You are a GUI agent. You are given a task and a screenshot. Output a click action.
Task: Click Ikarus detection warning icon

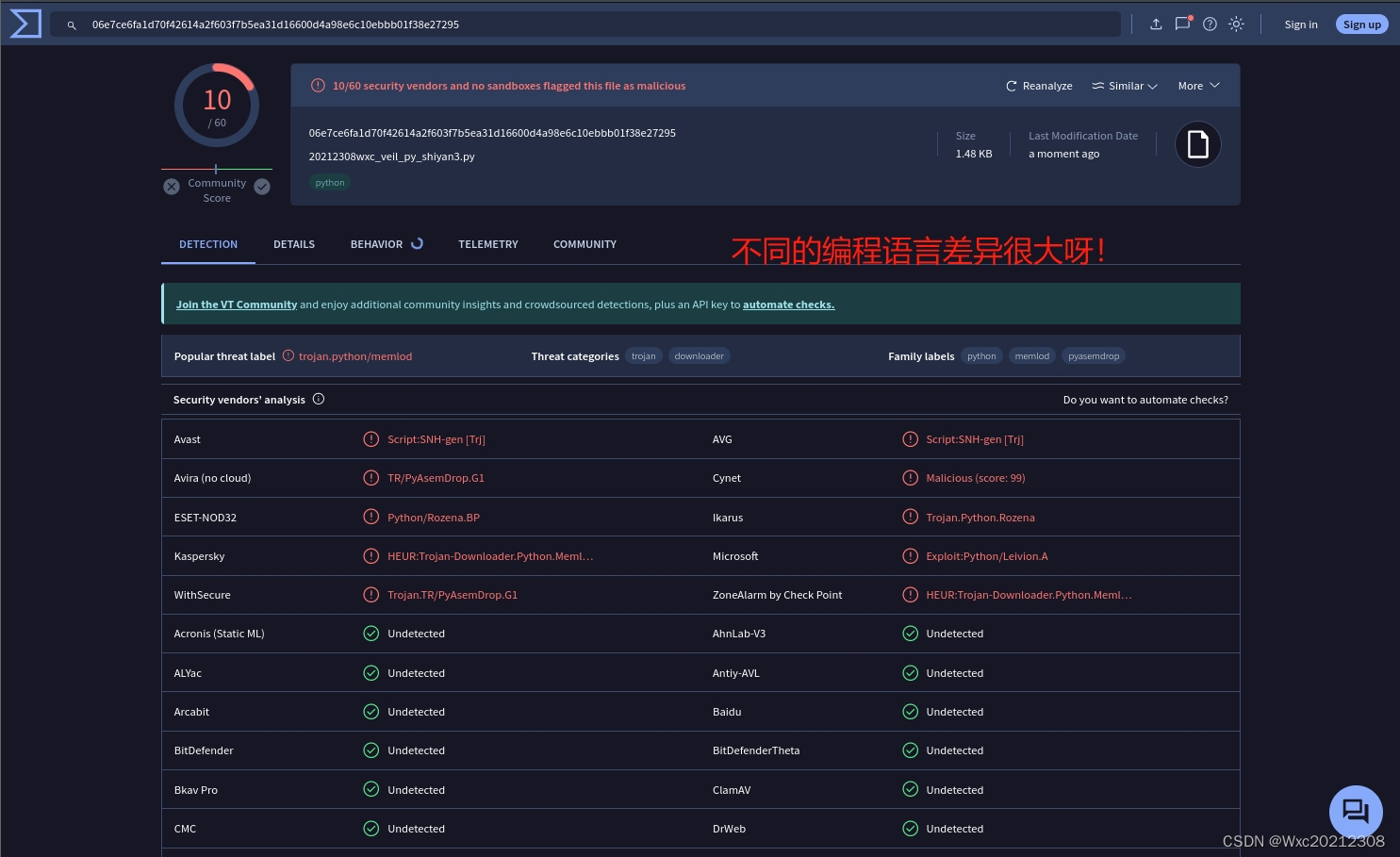pyautogui.click(x=910, y=517)
